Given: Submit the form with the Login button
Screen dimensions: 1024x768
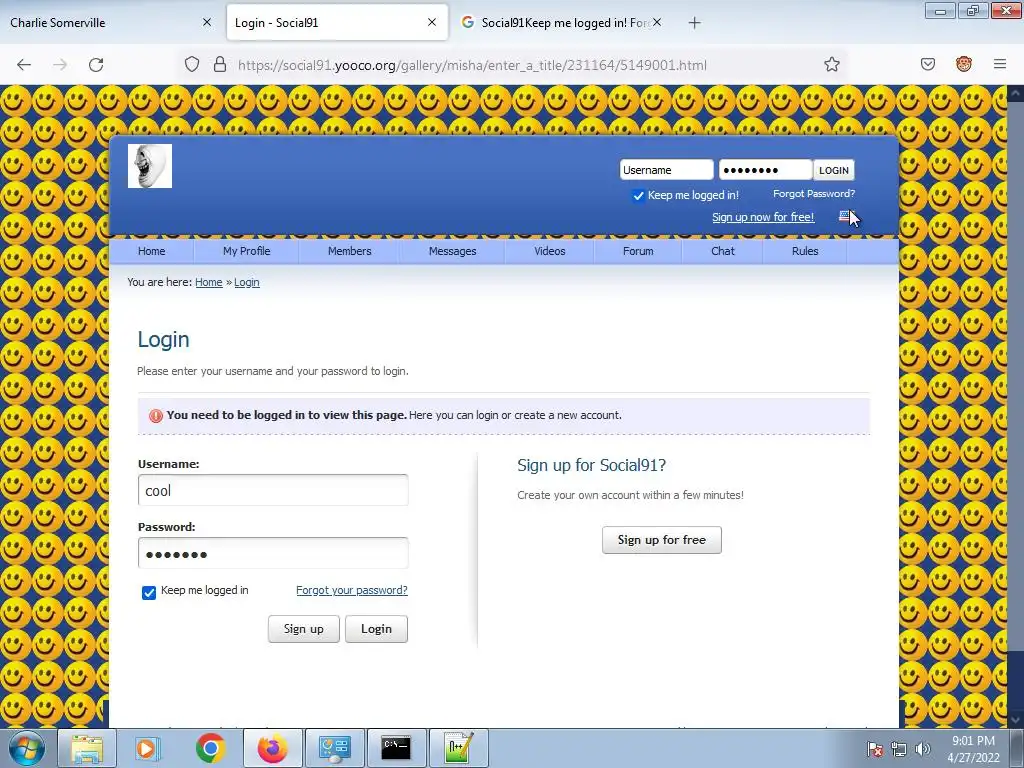Looking at the screenshot, I should pos(376,629).
